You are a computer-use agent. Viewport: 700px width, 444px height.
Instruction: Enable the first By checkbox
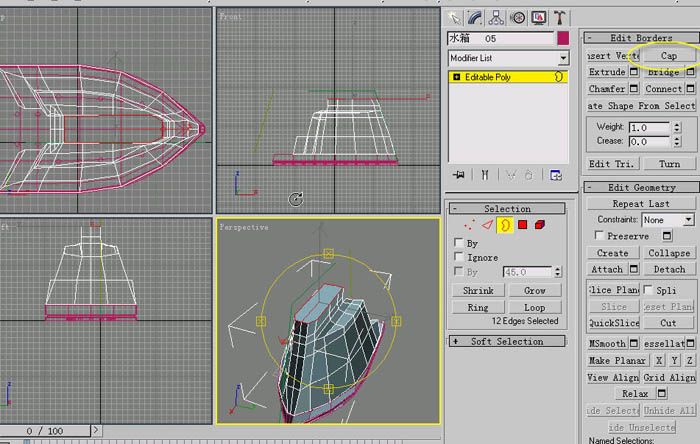(458, 242)
